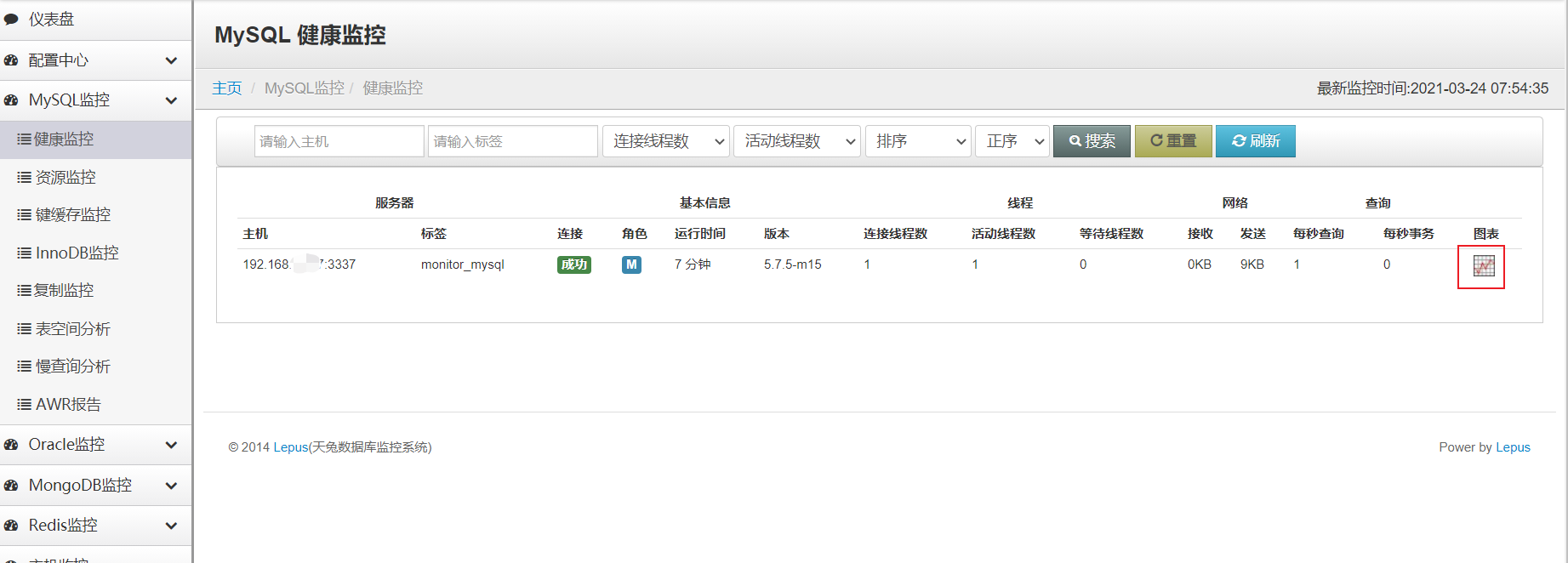Click the MySQL监控 gauge icon
1568x563 pixels.
11,100
